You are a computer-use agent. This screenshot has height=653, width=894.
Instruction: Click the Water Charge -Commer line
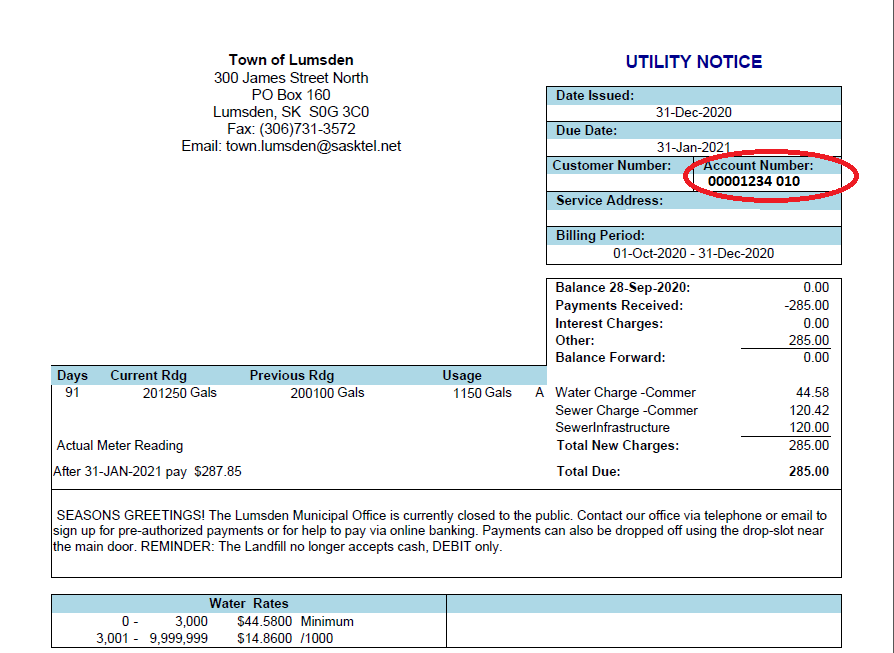pyautogui.click(x=625, y=393)
